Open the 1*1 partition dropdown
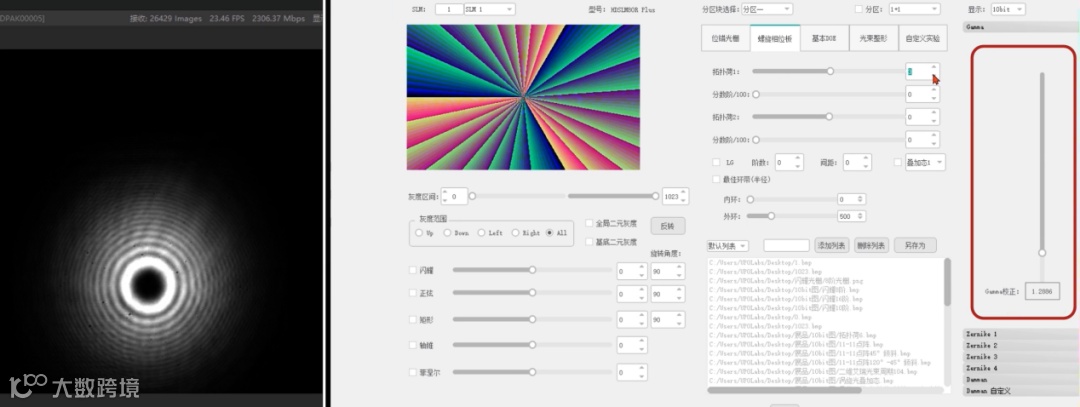1080x407 pixels. [914, 9]
